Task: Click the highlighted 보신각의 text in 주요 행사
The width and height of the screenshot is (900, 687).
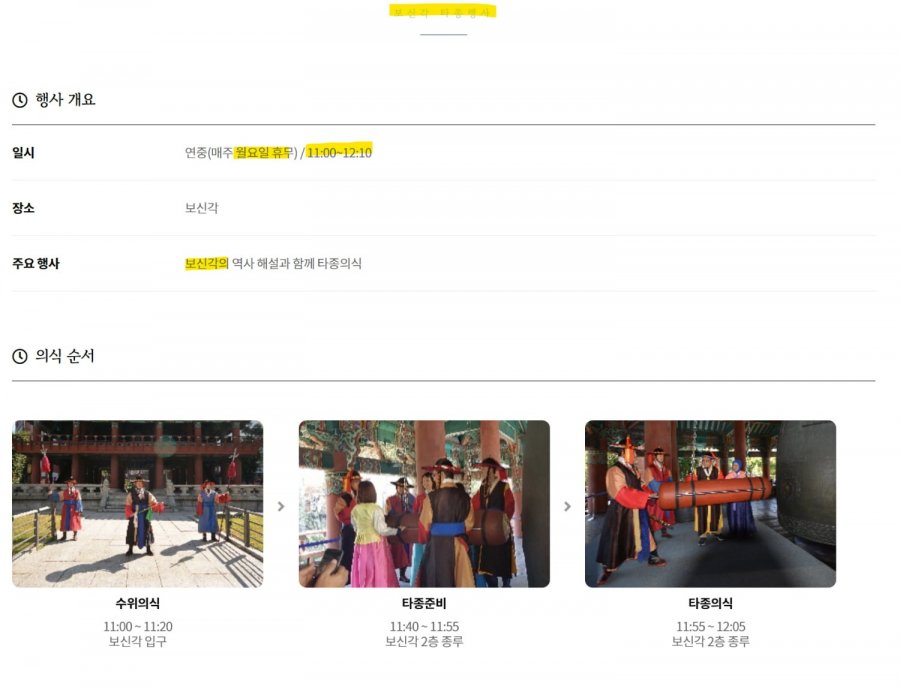Action: coord(206,263)
